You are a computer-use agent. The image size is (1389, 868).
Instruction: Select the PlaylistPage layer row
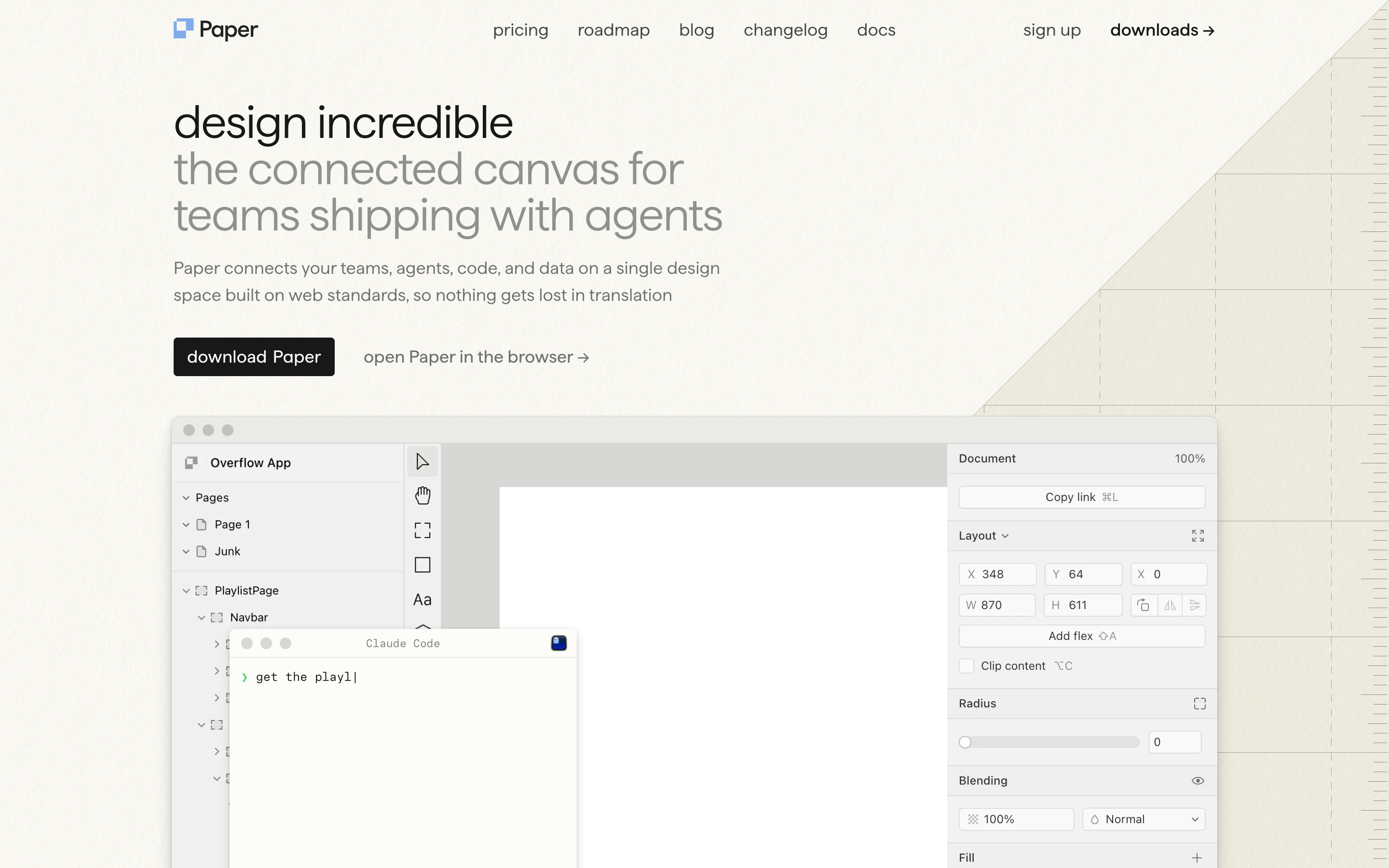coord(288,591)
